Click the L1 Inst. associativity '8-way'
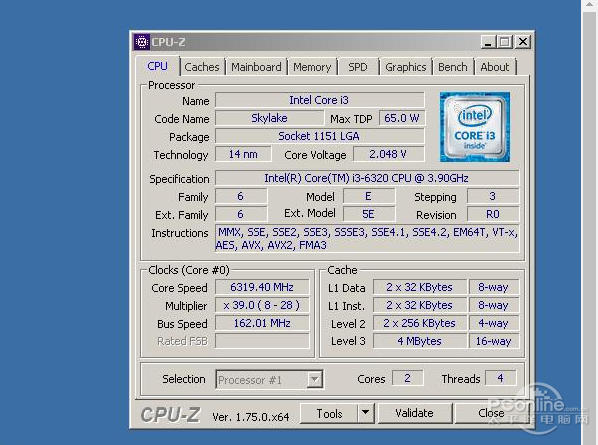Image resolution: width=598 pixels, height=445 pixels. point(494,305)
